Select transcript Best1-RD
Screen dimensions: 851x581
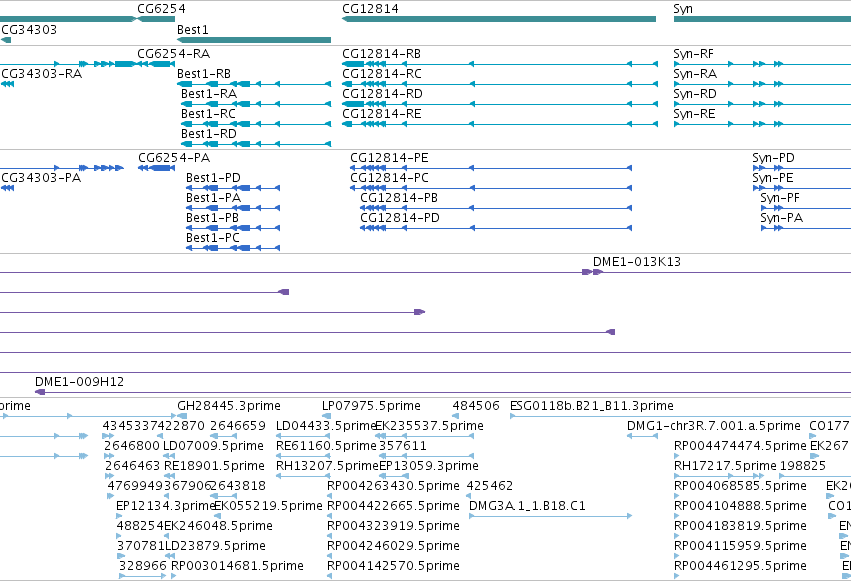coord(209,134)
